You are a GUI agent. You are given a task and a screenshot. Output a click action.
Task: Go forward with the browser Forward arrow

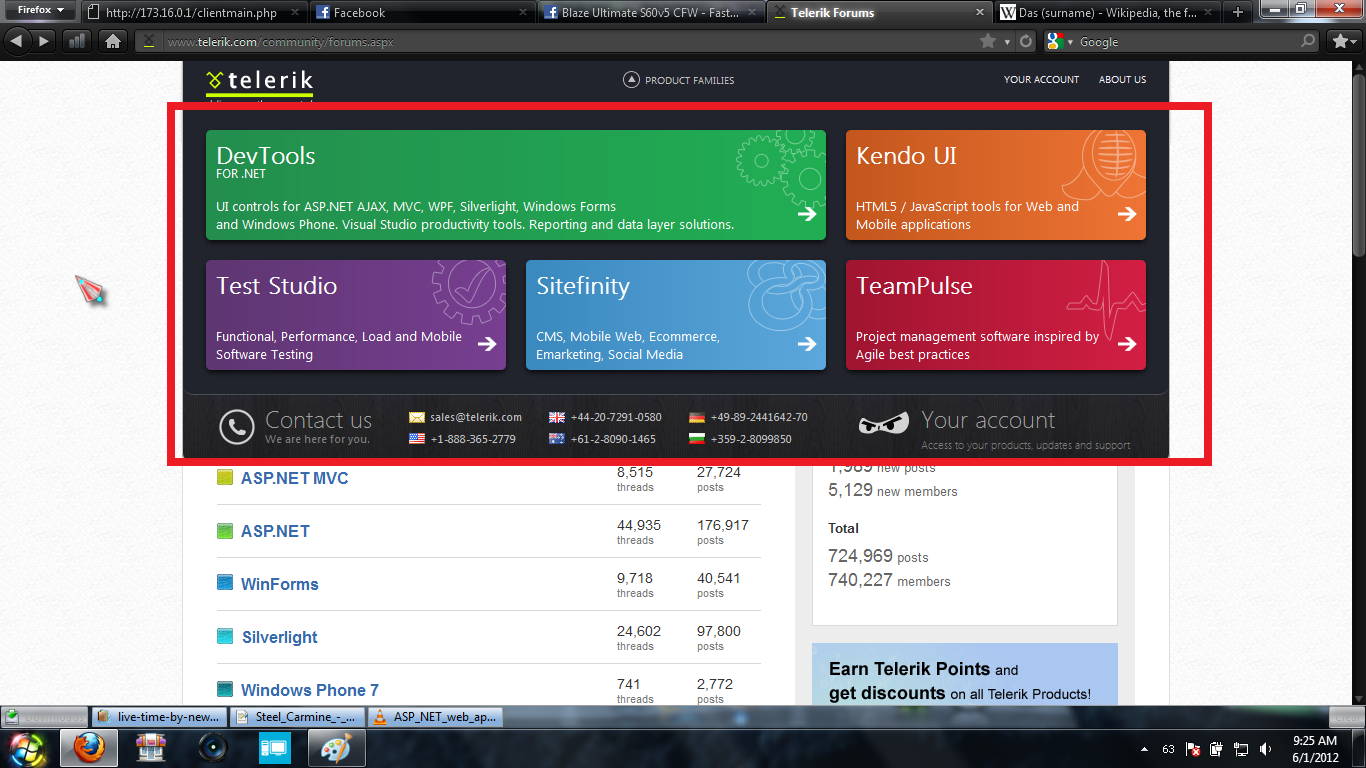44,41
